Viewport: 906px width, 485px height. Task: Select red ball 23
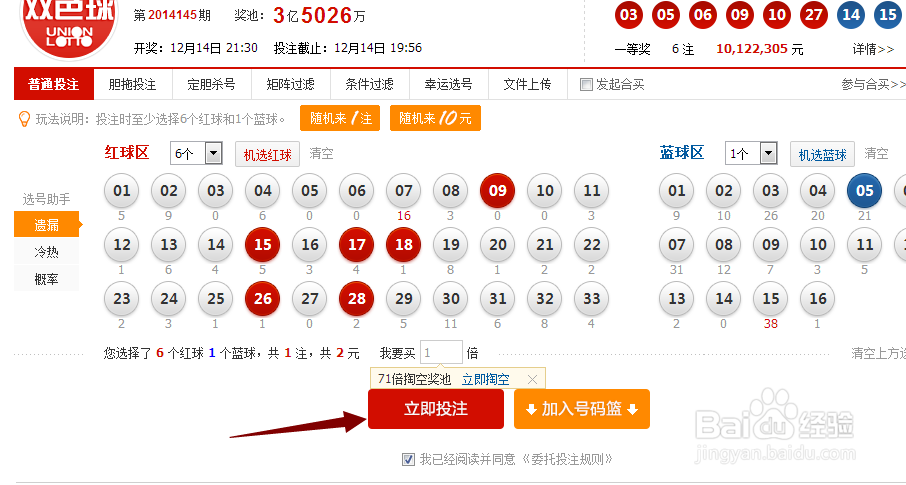pyautogui.click(x=121, y=299)
